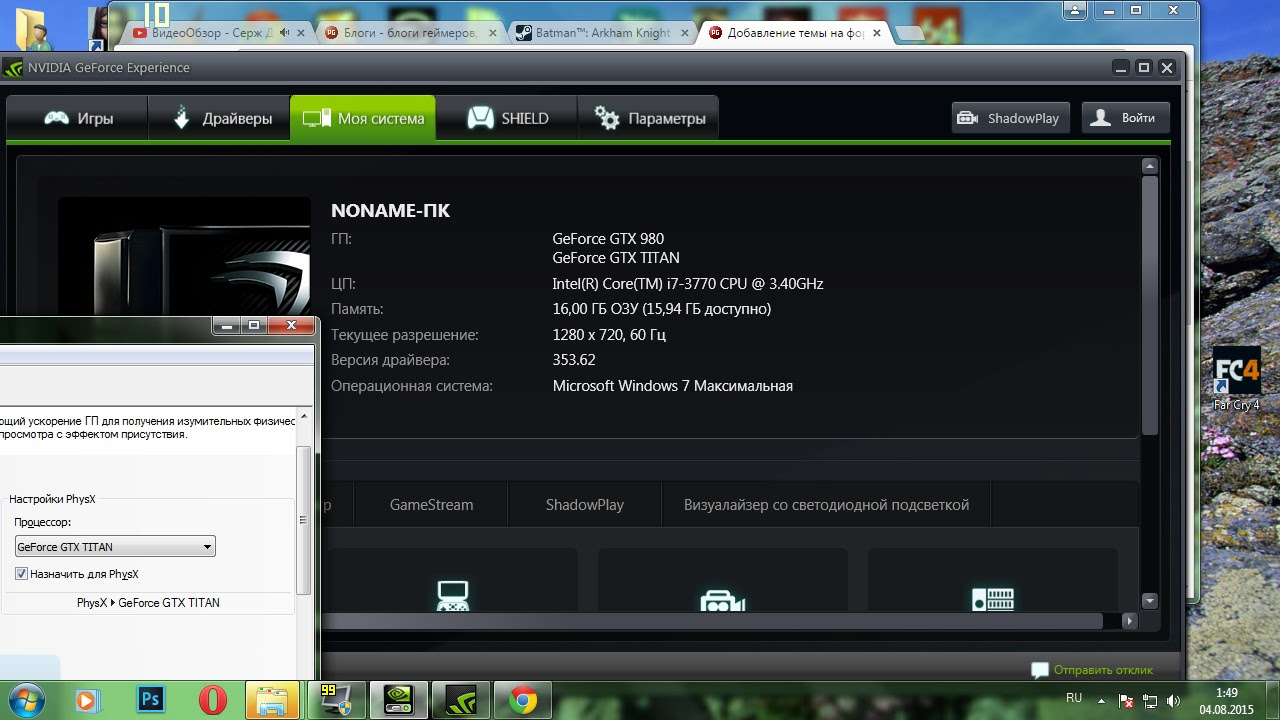Screen dimensions: 1280x720
Task: Click the GeForce GTX 980 GPU text
Action: coord(608,239)
